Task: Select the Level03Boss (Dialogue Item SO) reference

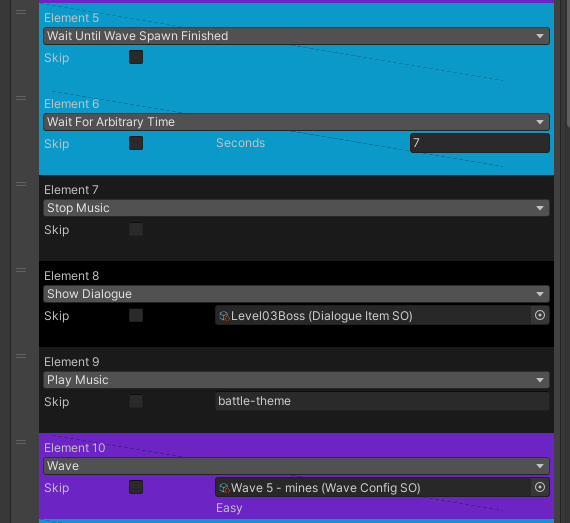Action: (373, 315)
